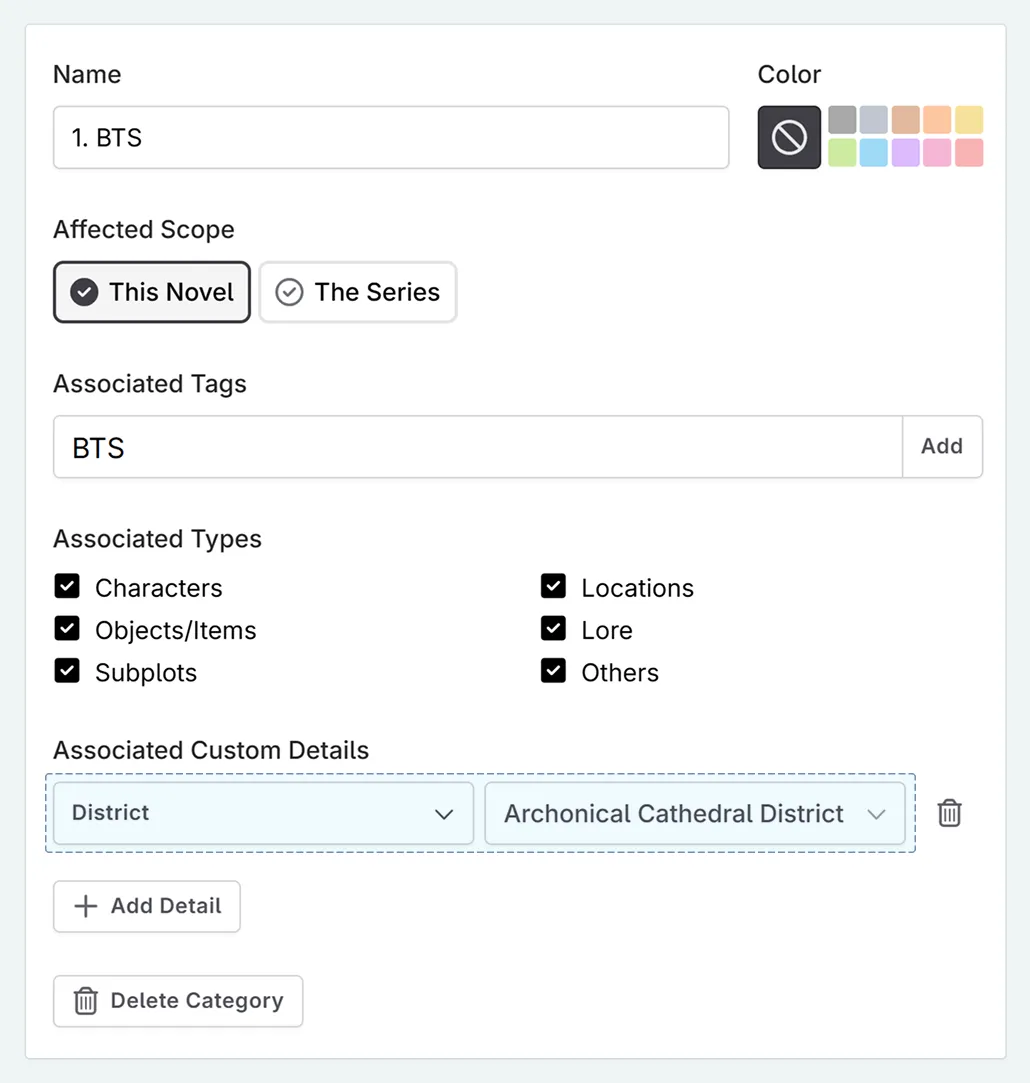The width and height of the screenshot is (1030, 1083).
Task: Expand the Archonical Cathedral District dropdown
Action: [695, 813]
